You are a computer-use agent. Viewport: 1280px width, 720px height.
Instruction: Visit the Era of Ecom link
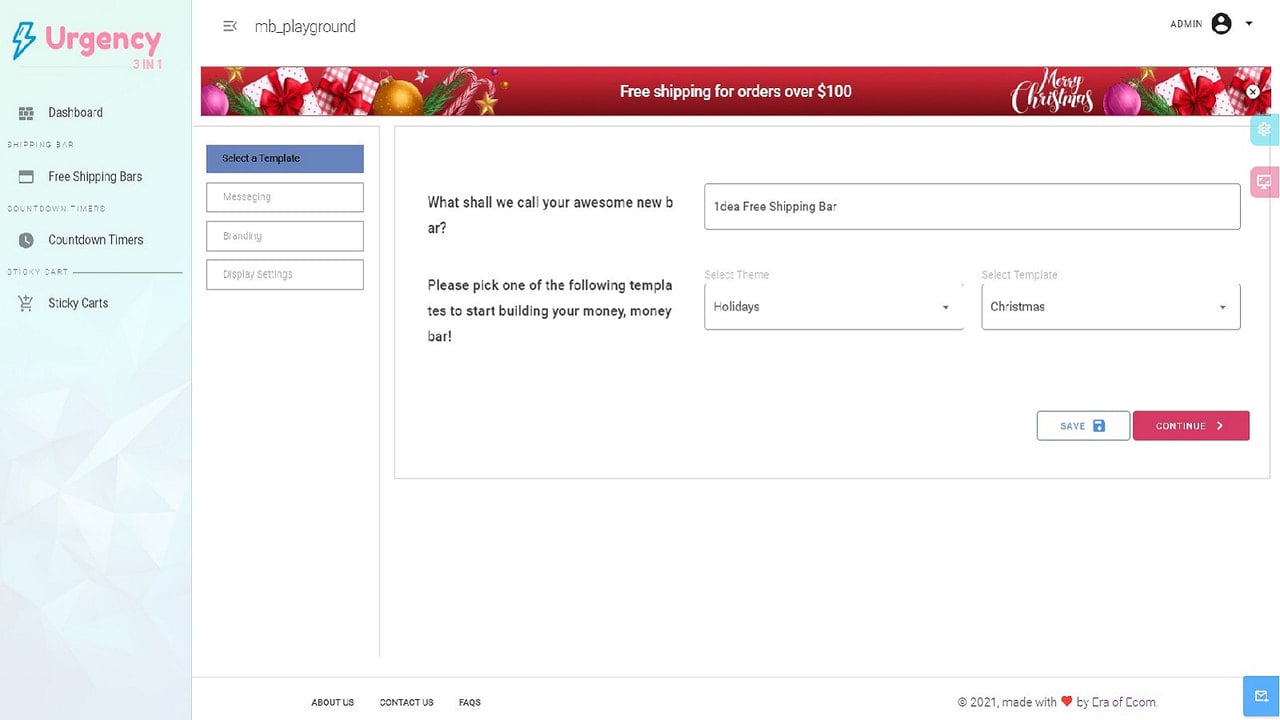point(1124,702)
